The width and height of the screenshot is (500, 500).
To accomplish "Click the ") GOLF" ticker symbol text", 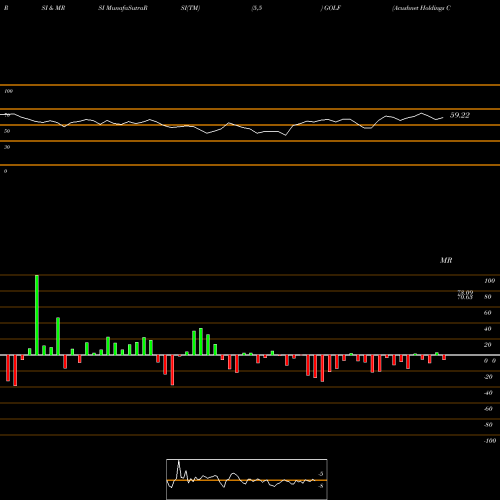I will 331,8.
